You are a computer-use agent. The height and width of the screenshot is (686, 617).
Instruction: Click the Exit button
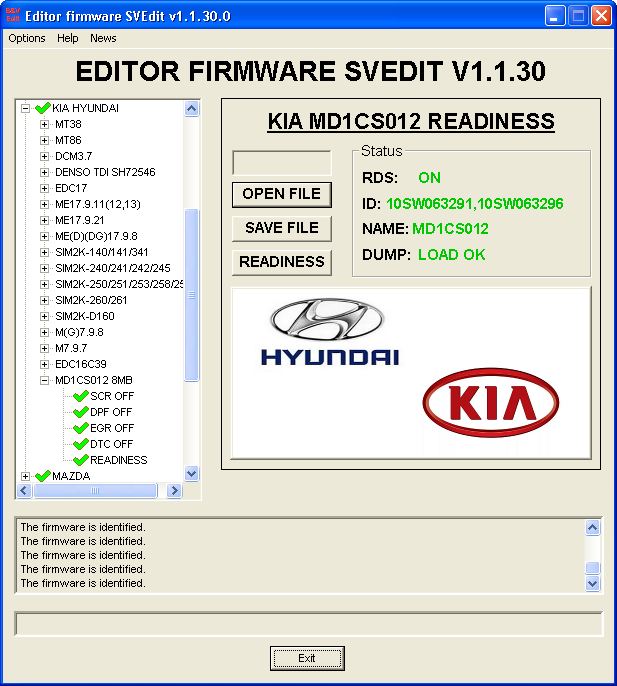coord(307,658)
